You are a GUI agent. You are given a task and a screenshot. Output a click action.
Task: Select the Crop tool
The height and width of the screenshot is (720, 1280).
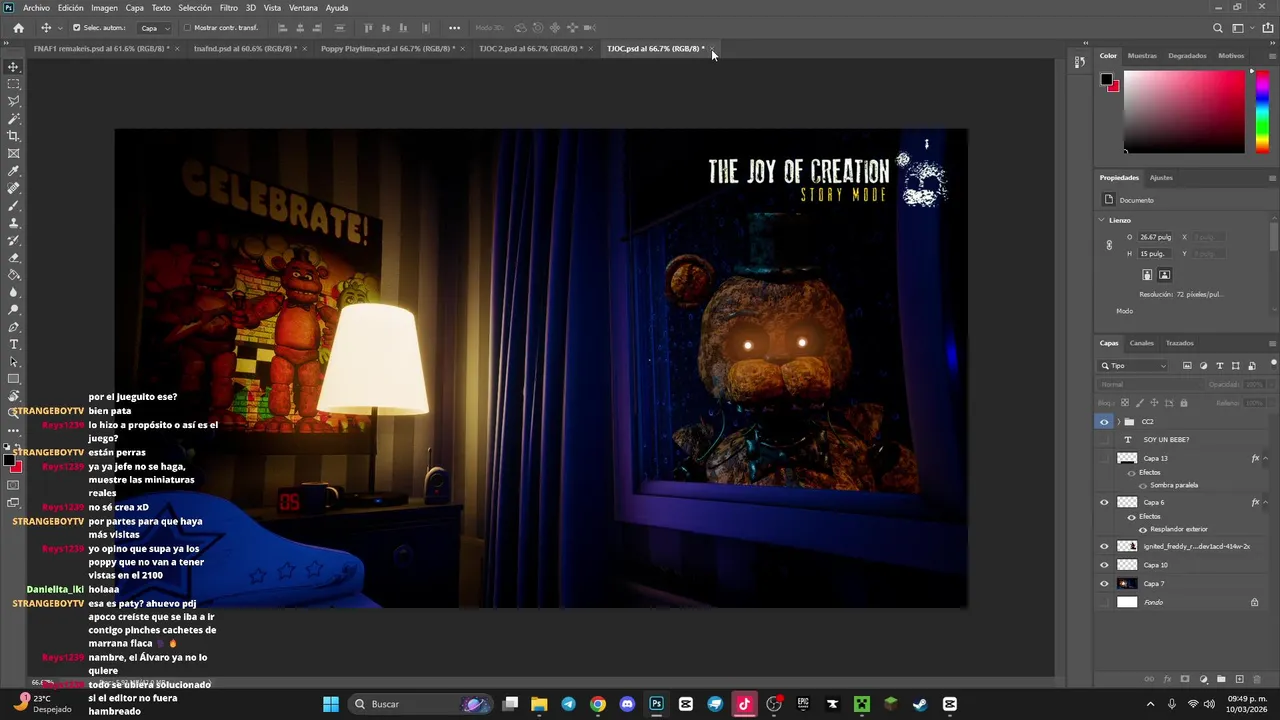pos(13,136)
